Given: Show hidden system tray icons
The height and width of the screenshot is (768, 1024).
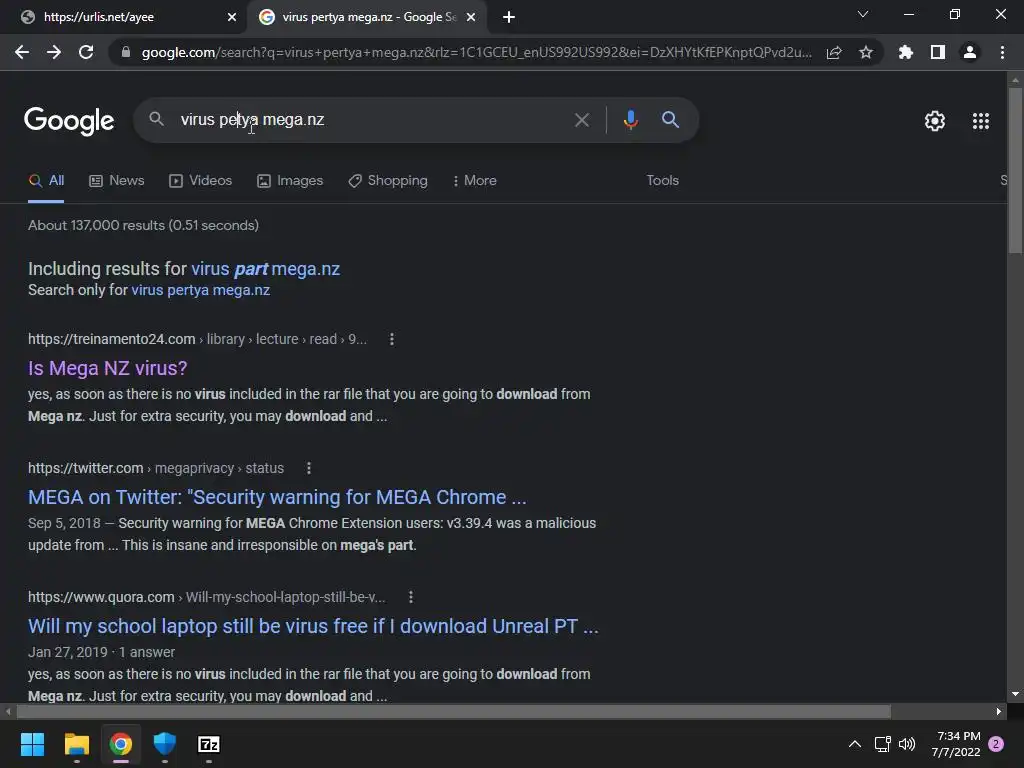Looking at the screenshot, I should pyautogui.click(x=854, y=744).
